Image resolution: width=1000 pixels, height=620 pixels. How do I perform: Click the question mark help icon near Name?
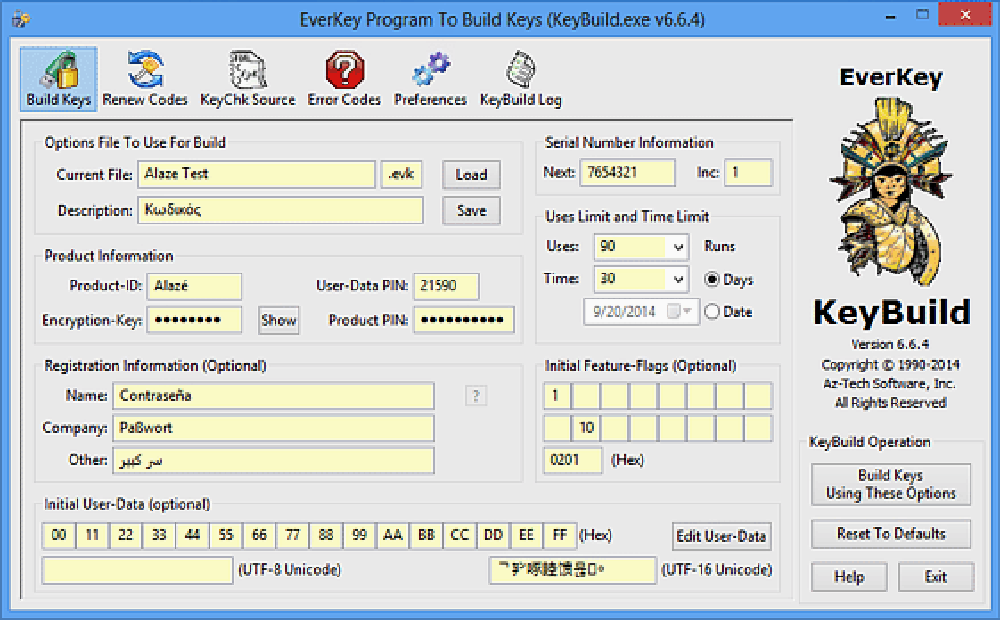[476, 396]
